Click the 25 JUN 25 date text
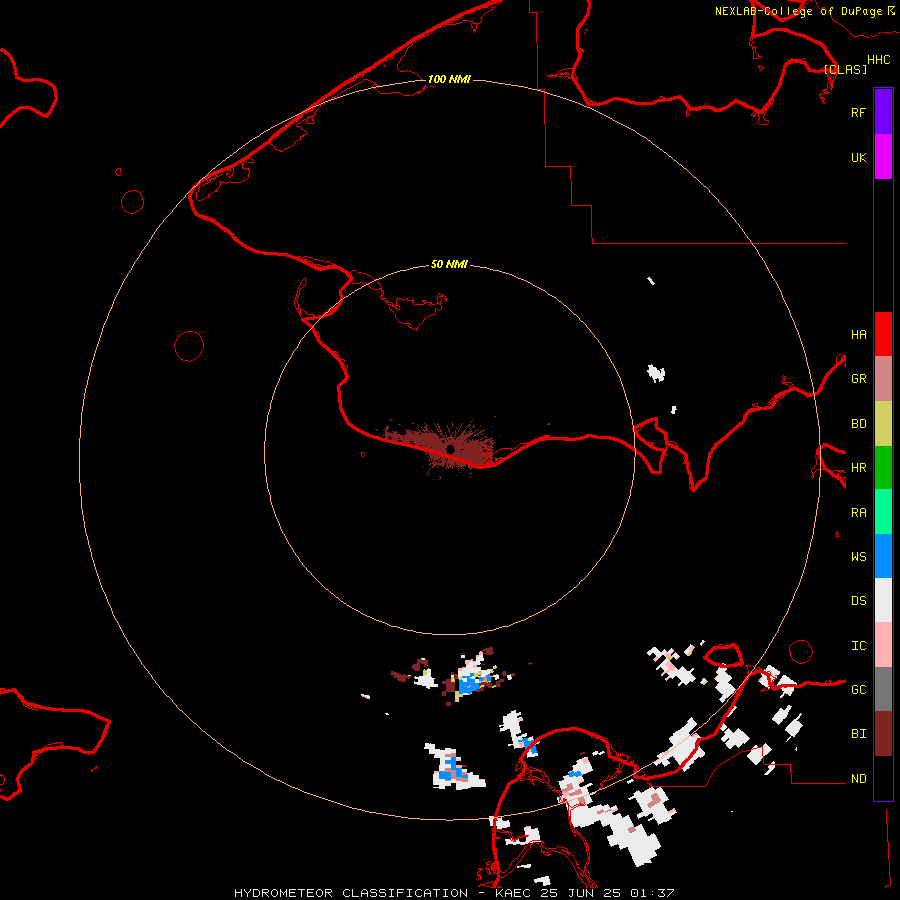Image resolution: width=900 pixels, height=900 pixels. coord(580,893)
